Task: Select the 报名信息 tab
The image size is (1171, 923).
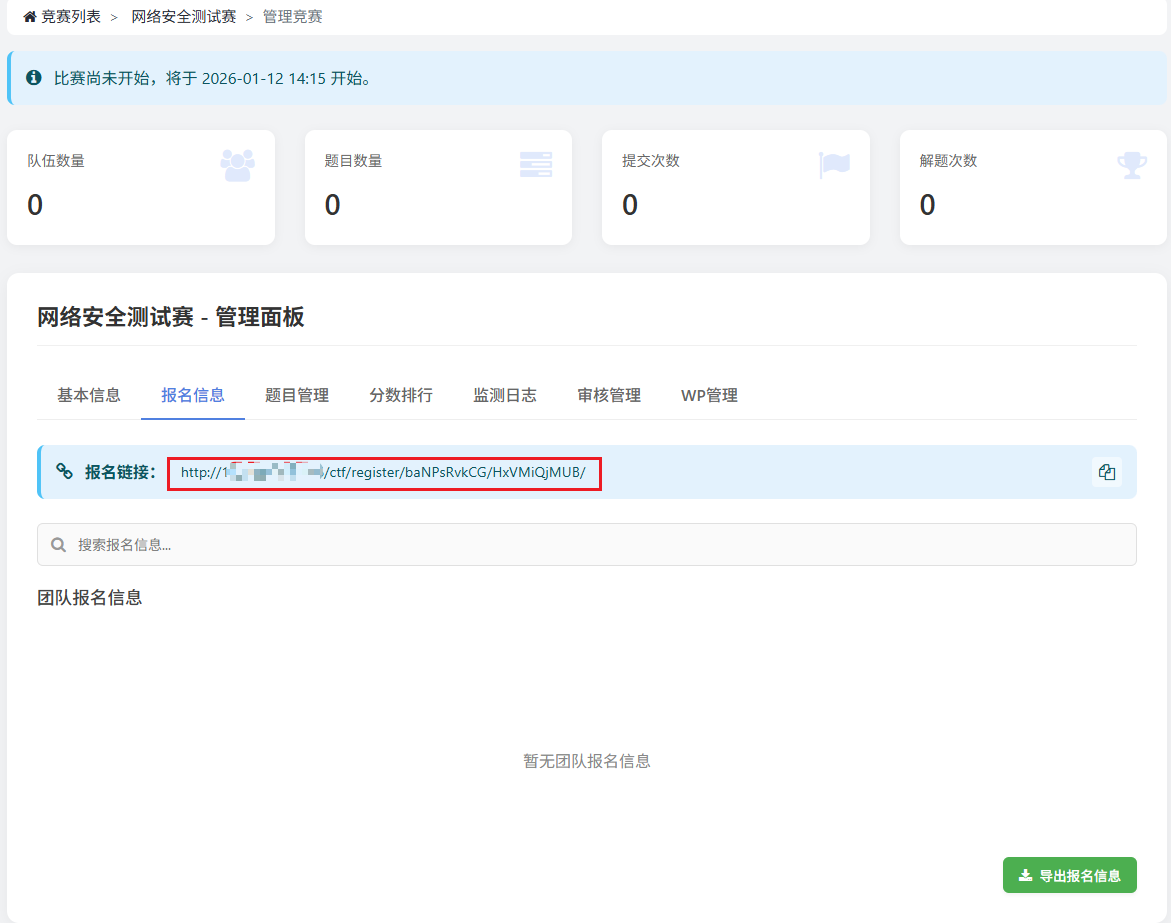Action: tap(193, 395)
